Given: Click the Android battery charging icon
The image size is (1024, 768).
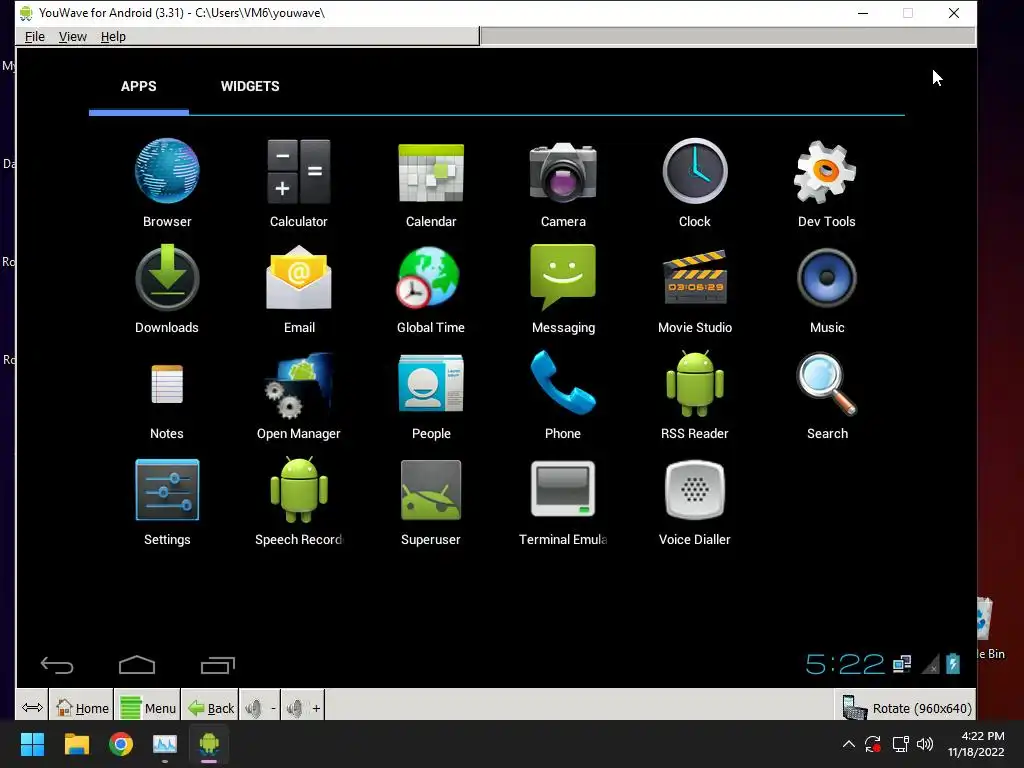Looking at the screenshot, I should point(953,664).
